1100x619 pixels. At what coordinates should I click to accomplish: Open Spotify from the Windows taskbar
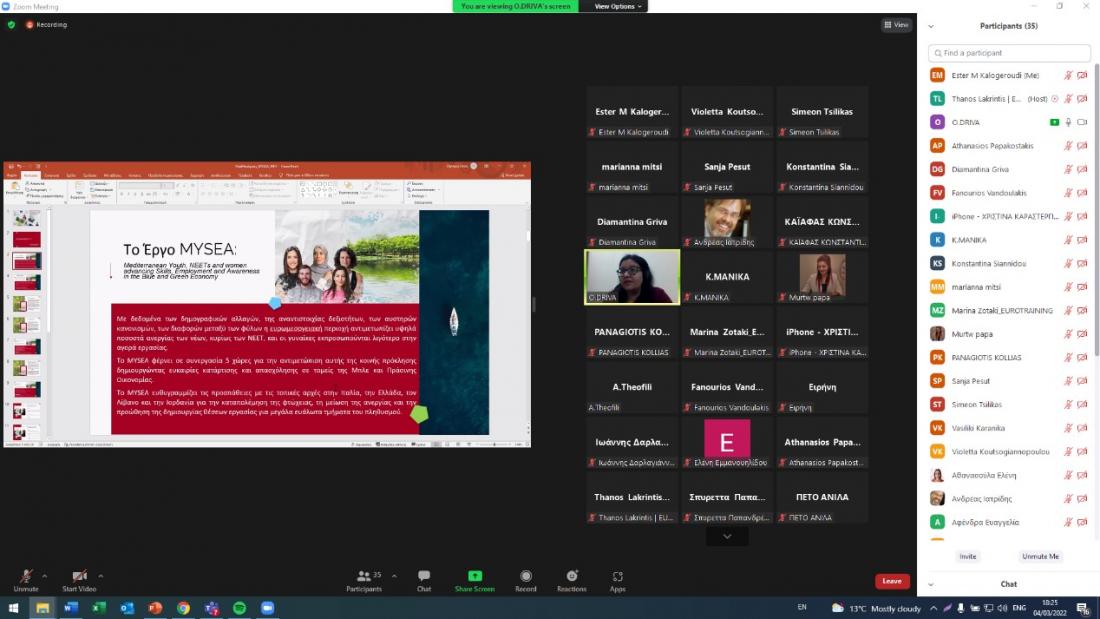(x=239, y=608)
